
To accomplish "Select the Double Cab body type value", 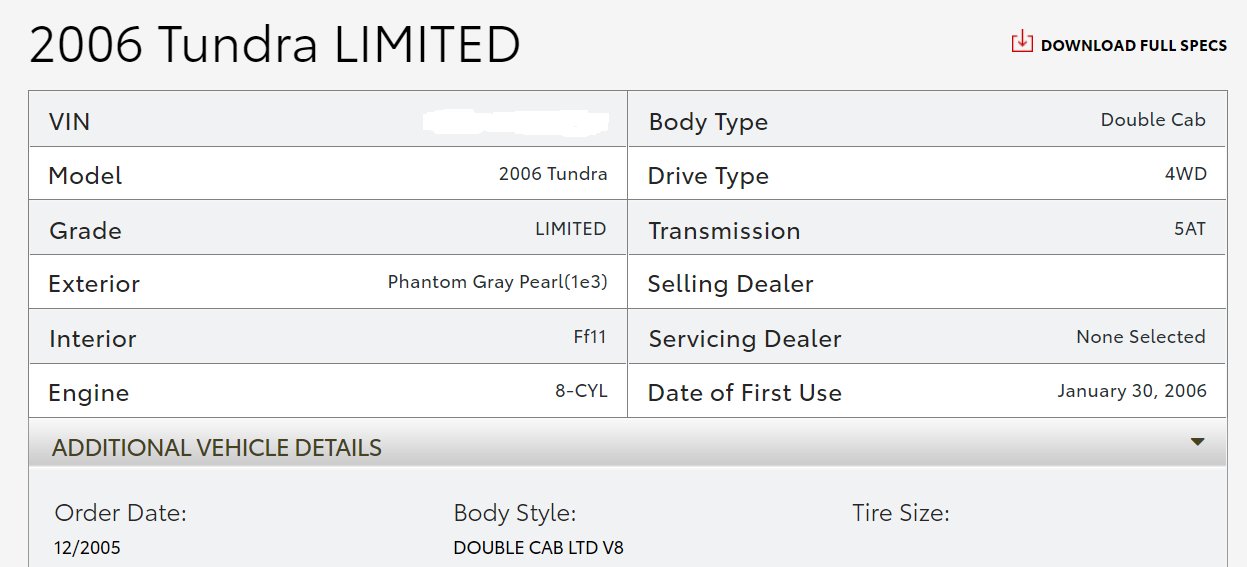I will pos(1153,120).
